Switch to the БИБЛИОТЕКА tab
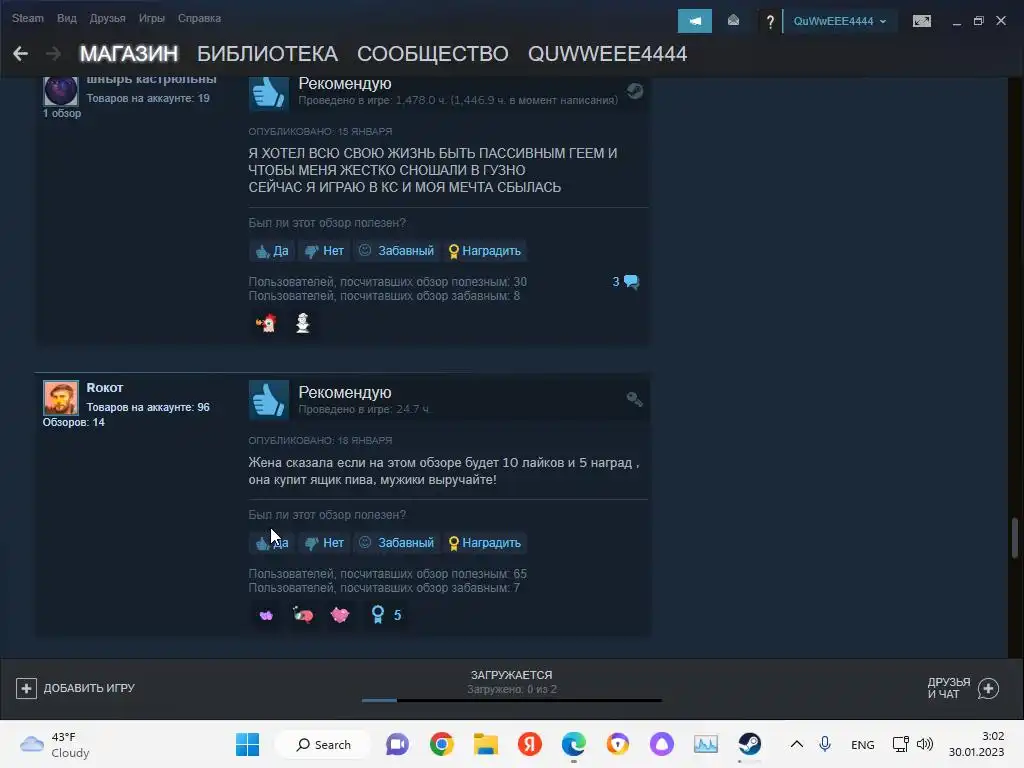This screenshot has width=1024, height=768. [x=267, y=54]
